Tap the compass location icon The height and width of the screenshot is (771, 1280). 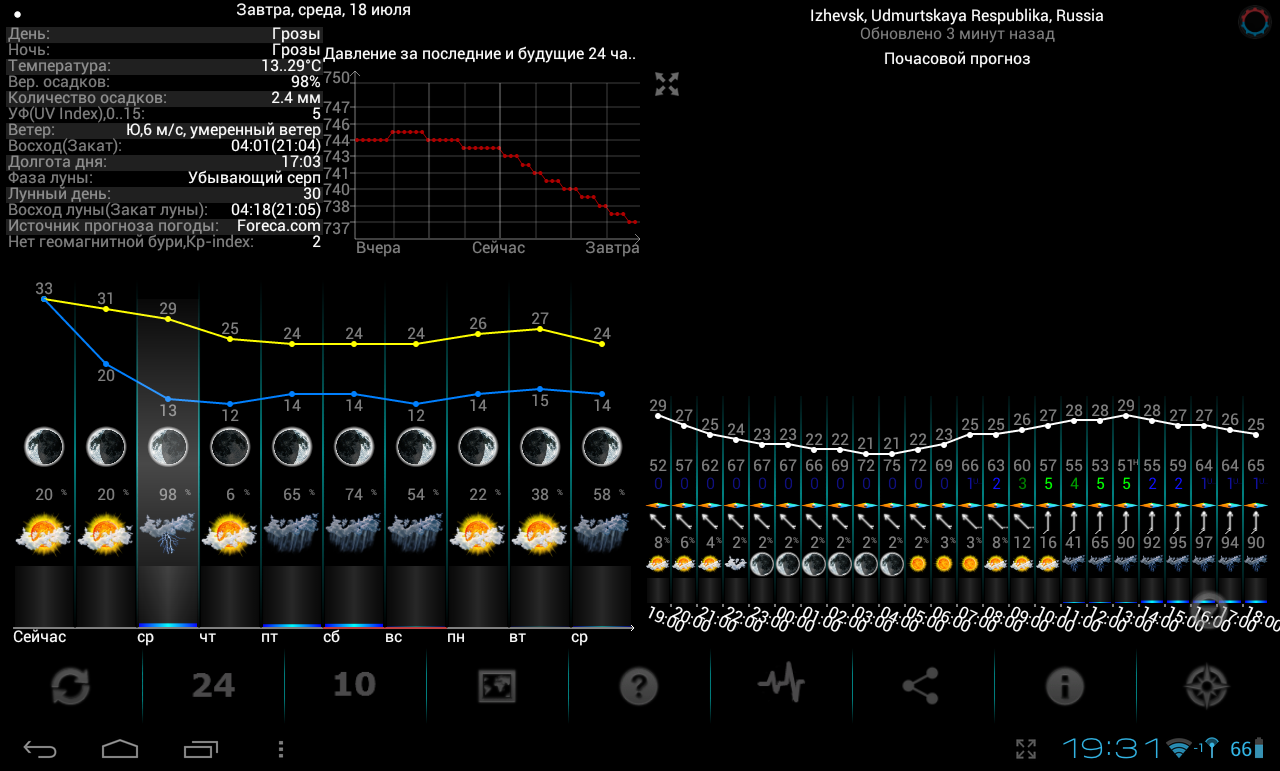click(1206, 686)
